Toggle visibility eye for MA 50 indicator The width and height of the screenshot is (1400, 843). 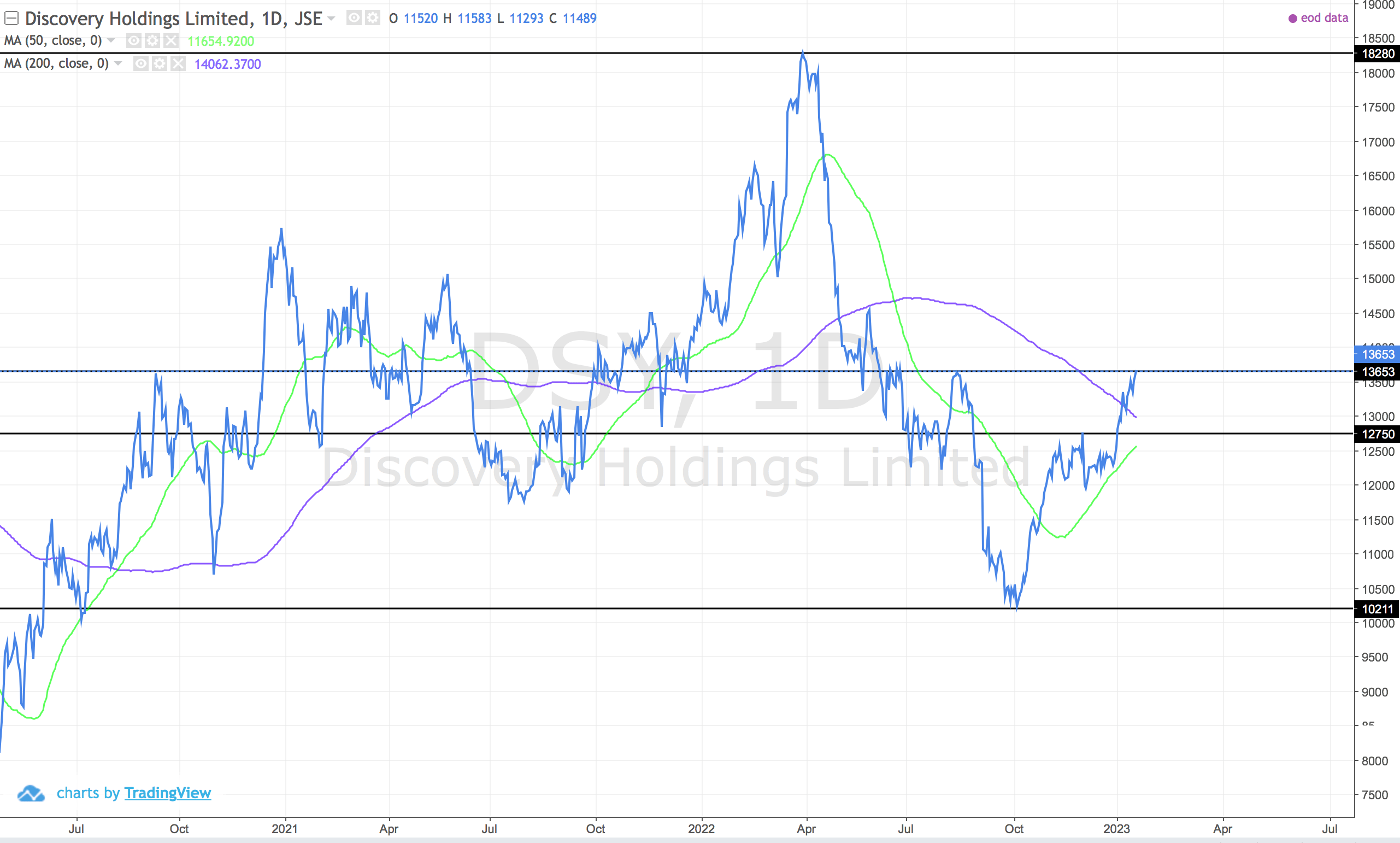[134, 40]
